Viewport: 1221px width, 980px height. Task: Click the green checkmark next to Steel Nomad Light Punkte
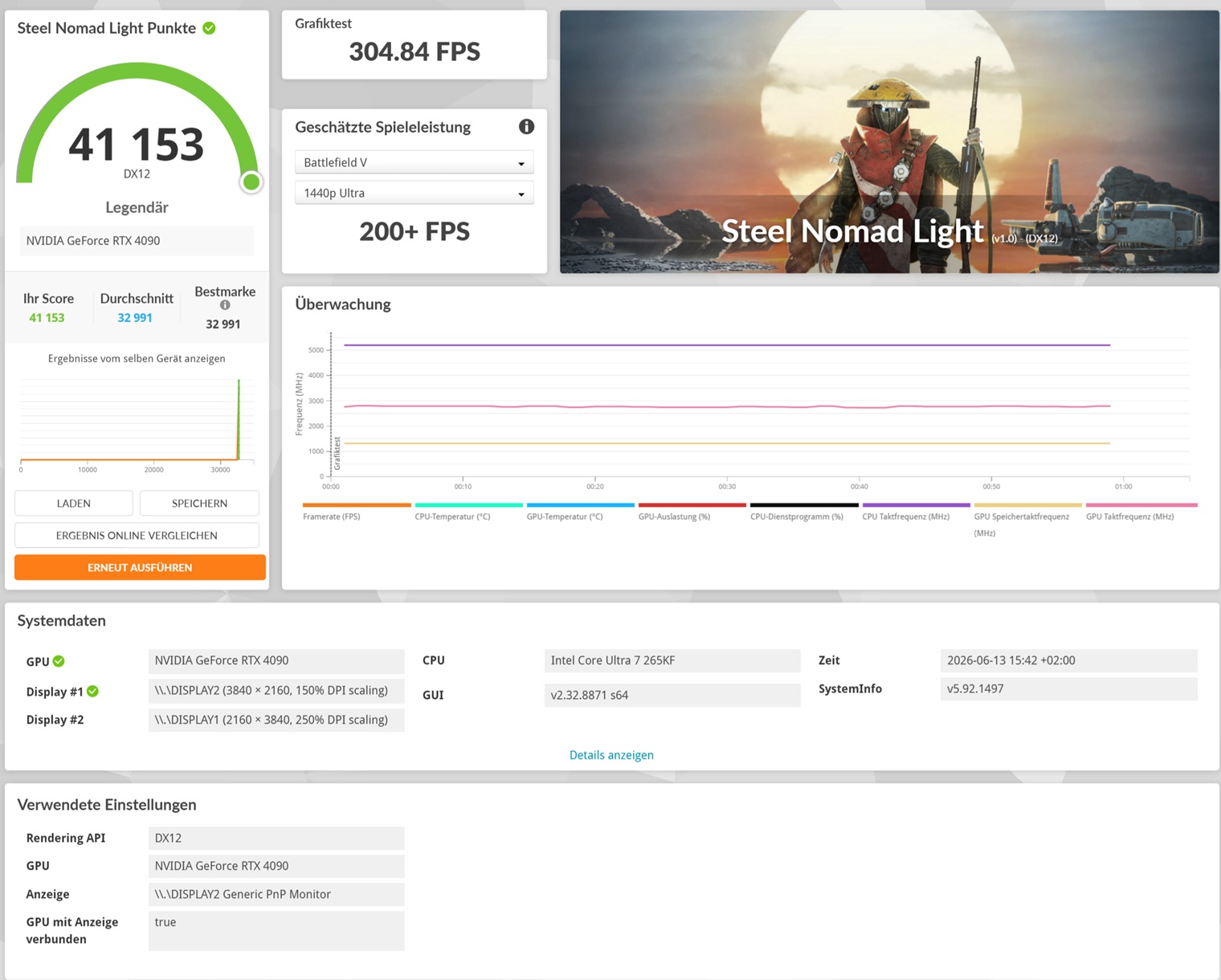click(209, 28)
